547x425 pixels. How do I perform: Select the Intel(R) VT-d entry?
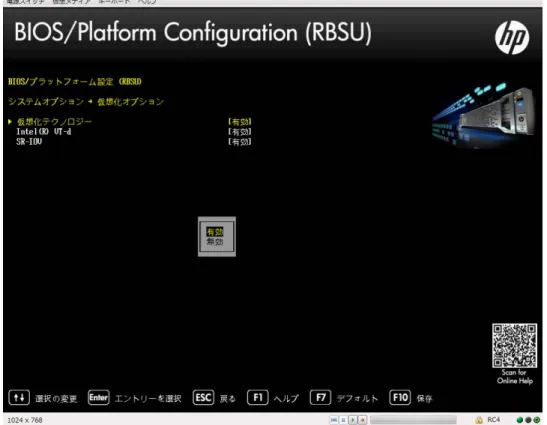(44, 132)
